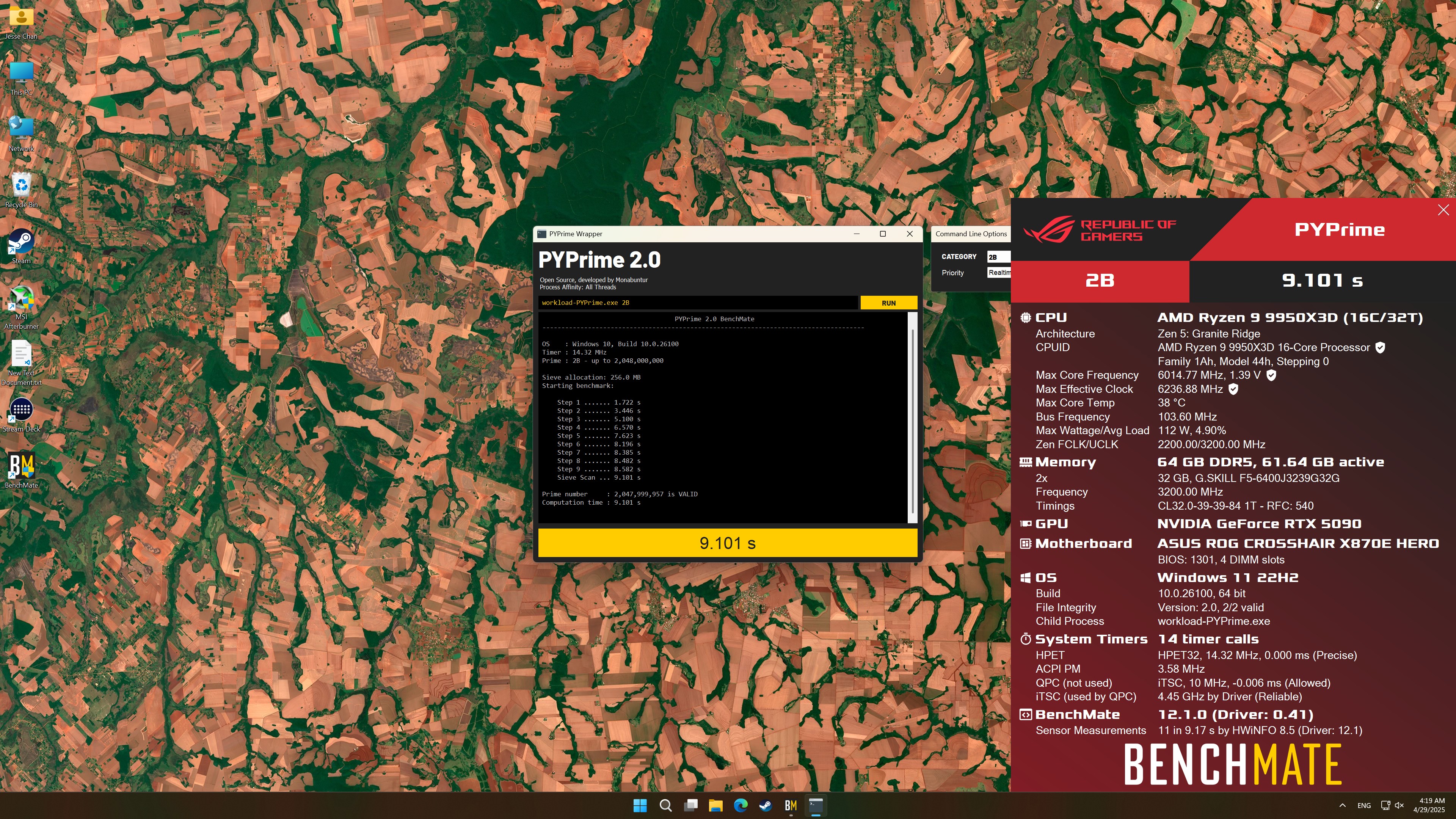Click the OS Windows logo icon
This screenshot has width=1456, height=819.
(x=1025, y=577)
